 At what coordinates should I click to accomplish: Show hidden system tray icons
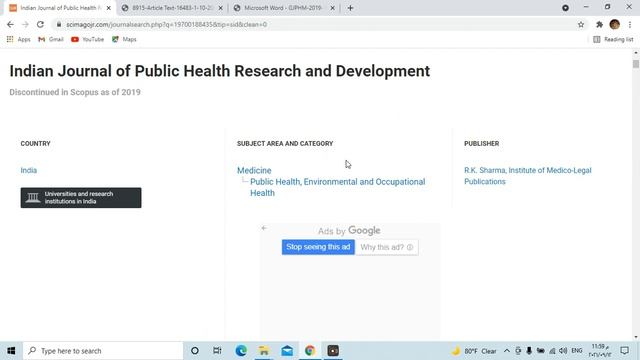(507, 351)
